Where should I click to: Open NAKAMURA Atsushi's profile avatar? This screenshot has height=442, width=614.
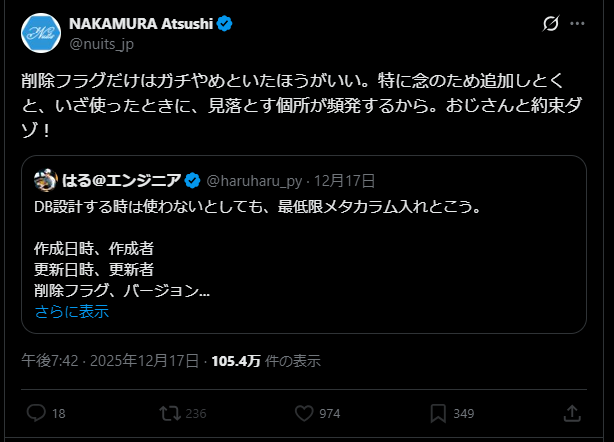pos(40,33)
